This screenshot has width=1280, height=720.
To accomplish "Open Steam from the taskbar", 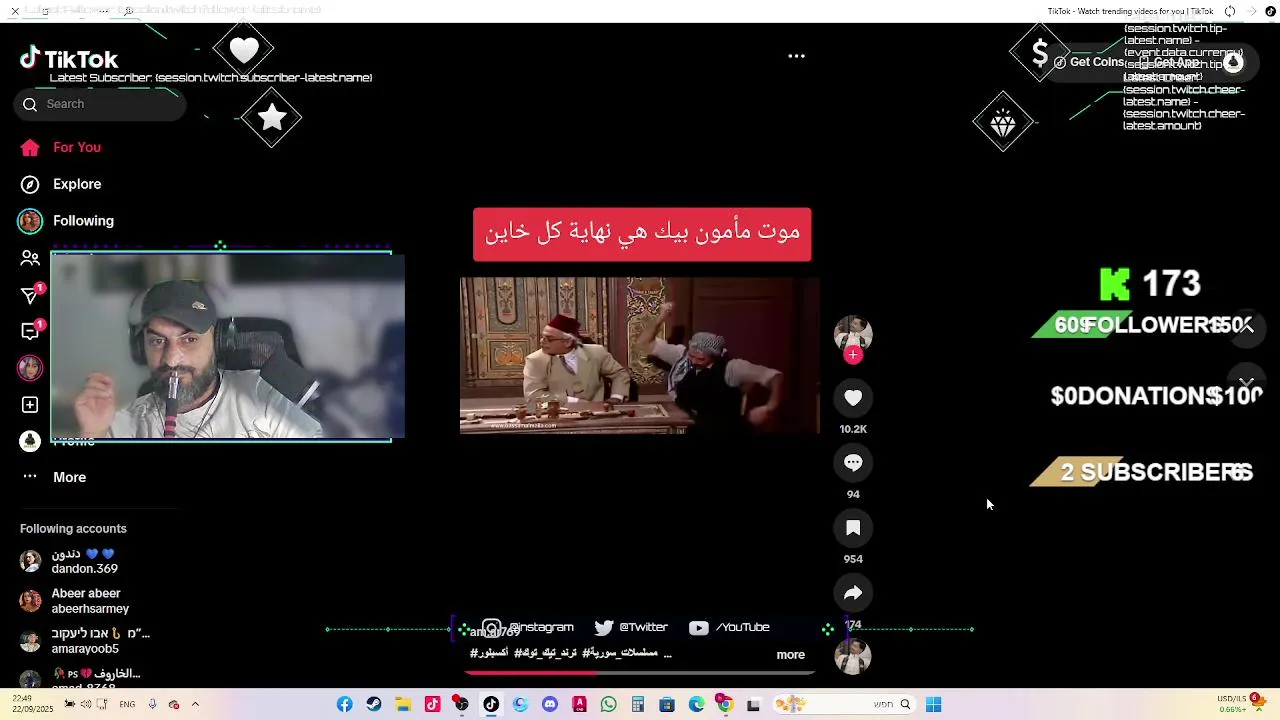I will (x=374, y=705).
